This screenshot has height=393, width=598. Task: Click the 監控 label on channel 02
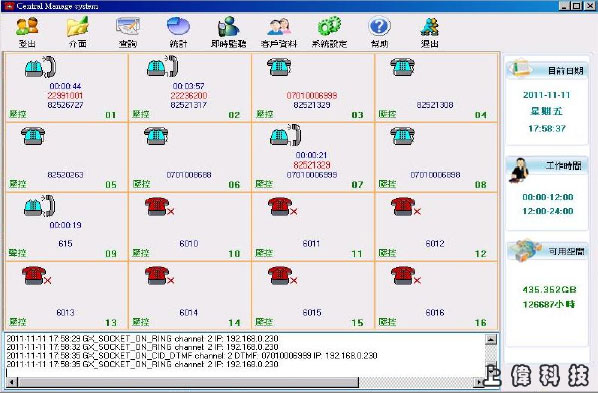click(x=141, y=114)
